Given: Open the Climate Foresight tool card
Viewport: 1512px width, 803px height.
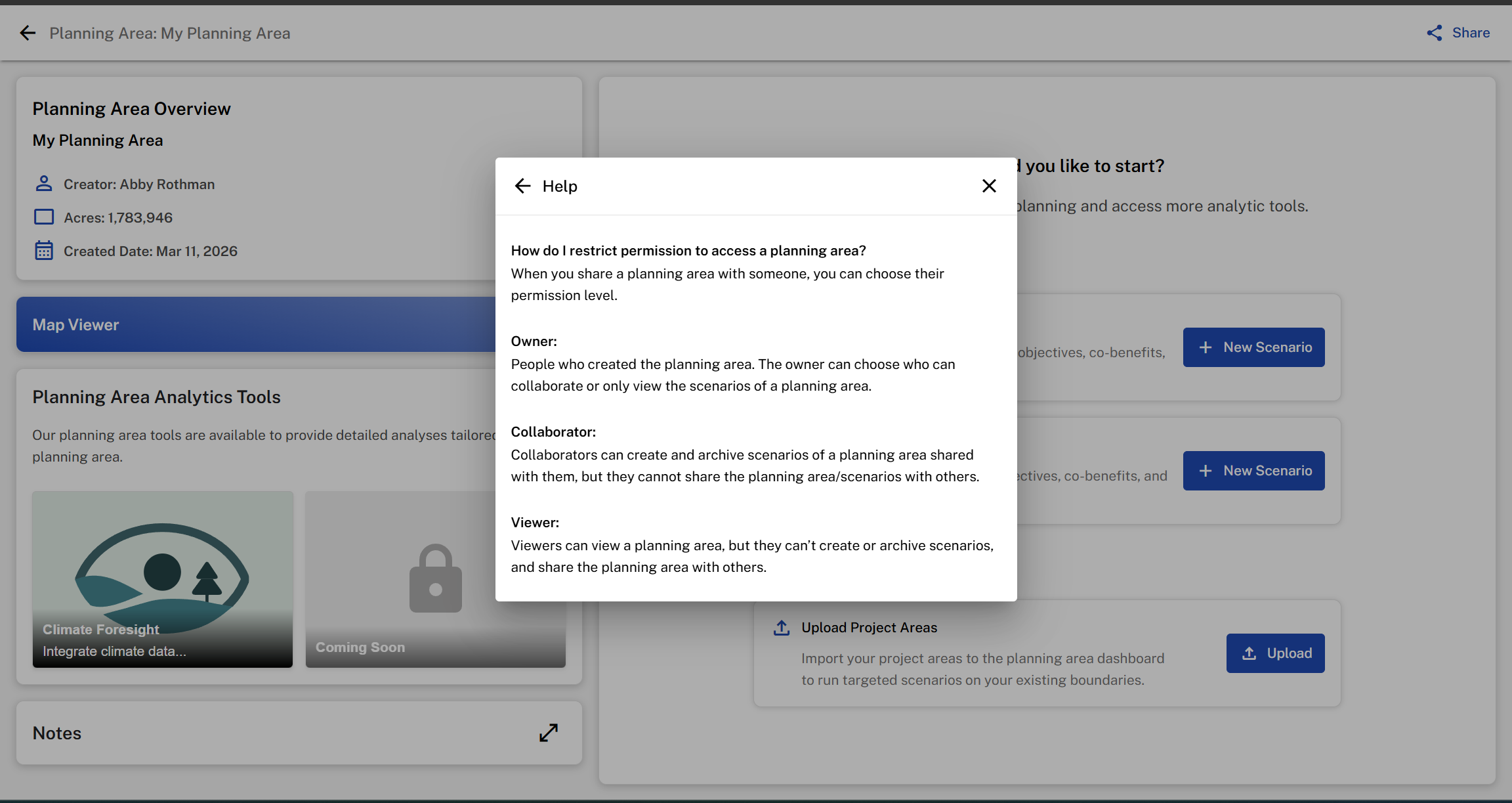Looking at the screenshot, I should click(x=162, y=579).
